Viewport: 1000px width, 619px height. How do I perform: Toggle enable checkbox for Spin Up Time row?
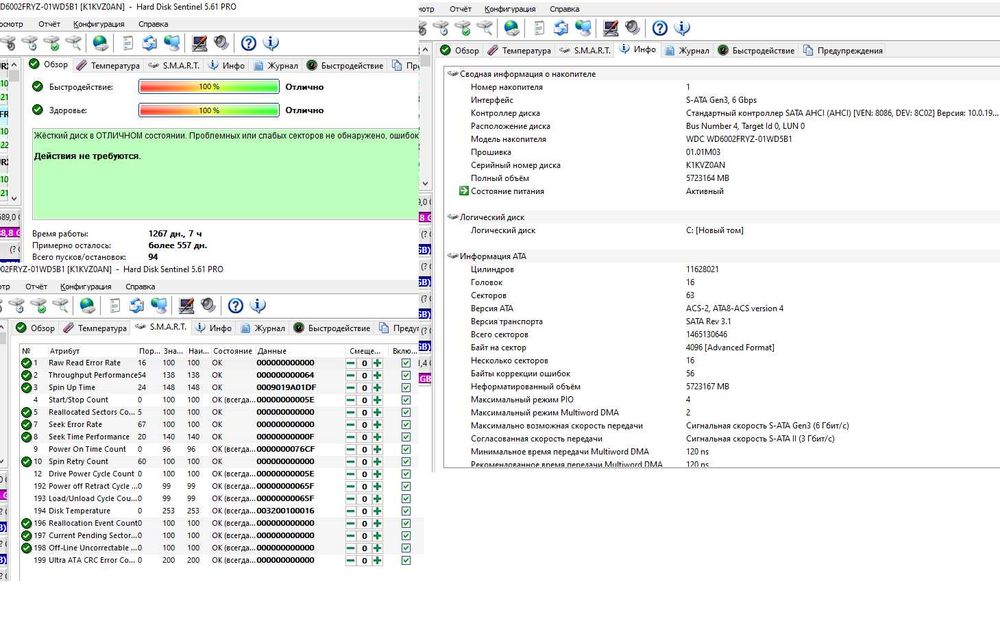(406, 388)
